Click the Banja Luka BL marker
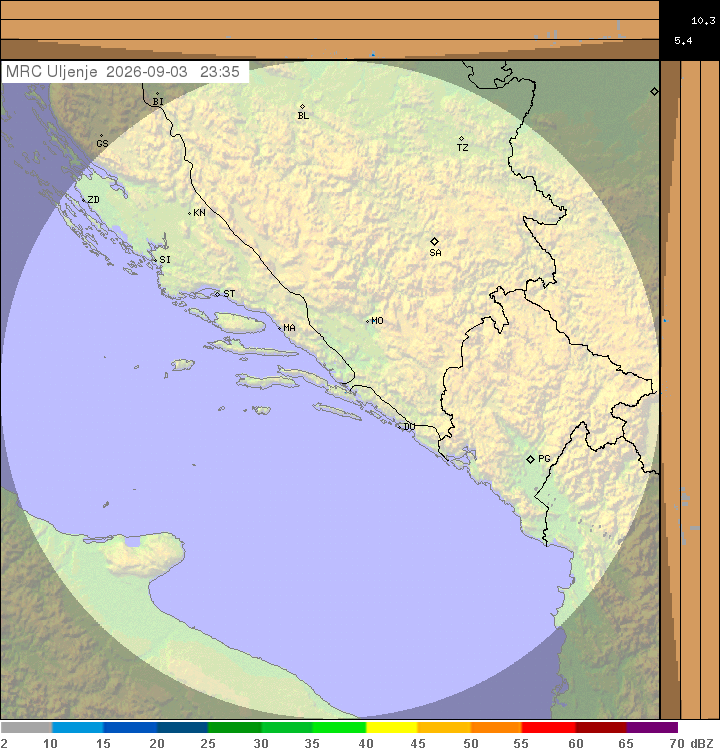 302,106
